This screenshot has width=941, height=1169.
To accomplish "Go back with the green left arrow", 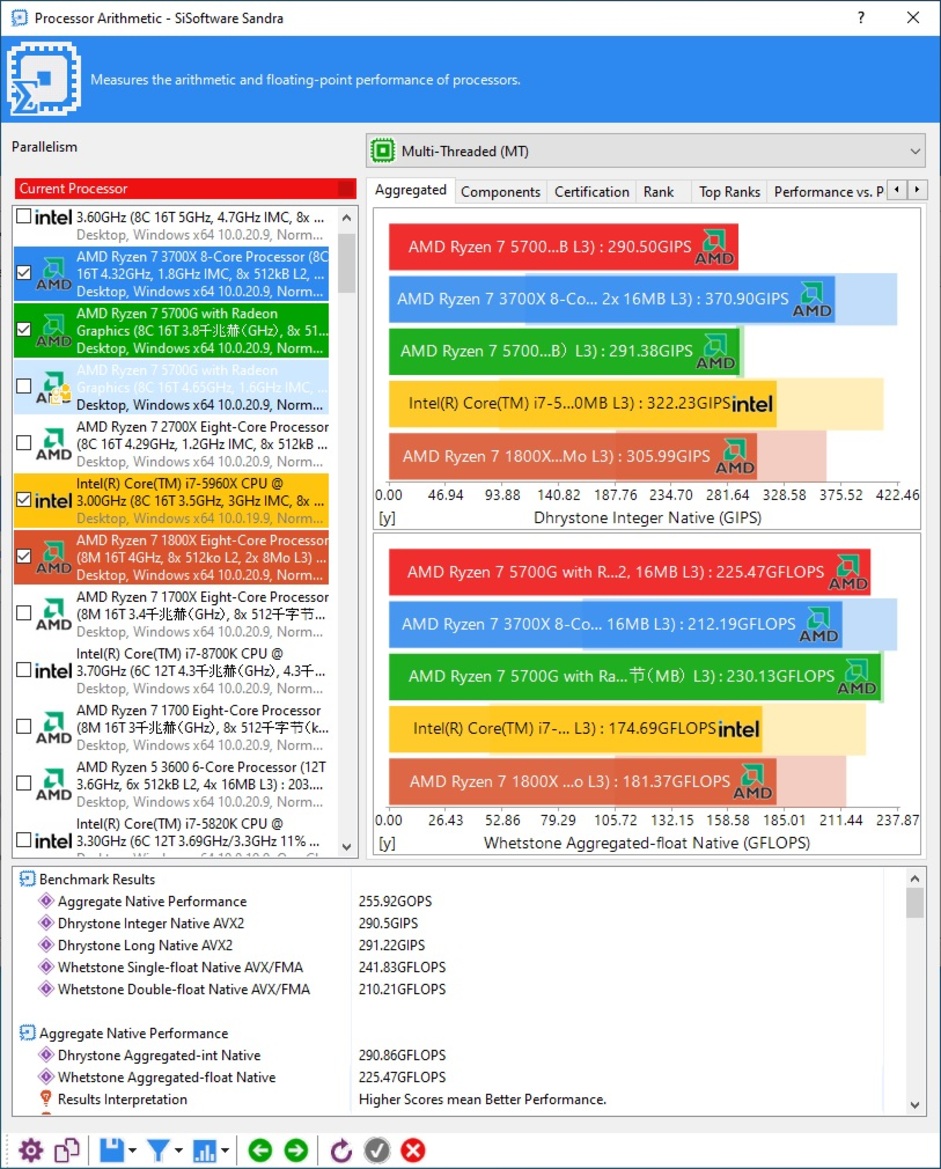I will (x=260, y=1150).
